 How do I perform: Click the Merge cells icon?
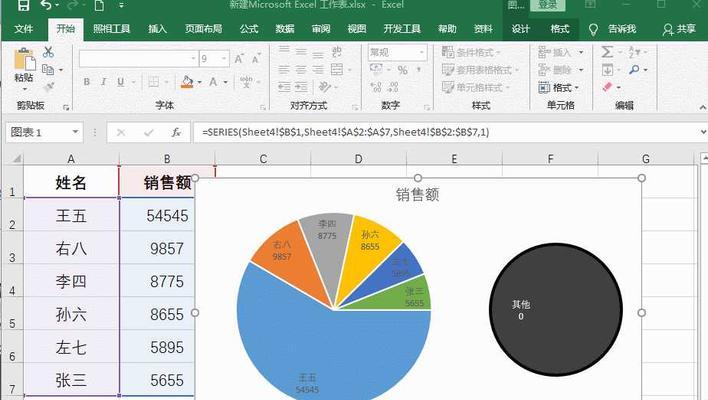pos(337,69)
